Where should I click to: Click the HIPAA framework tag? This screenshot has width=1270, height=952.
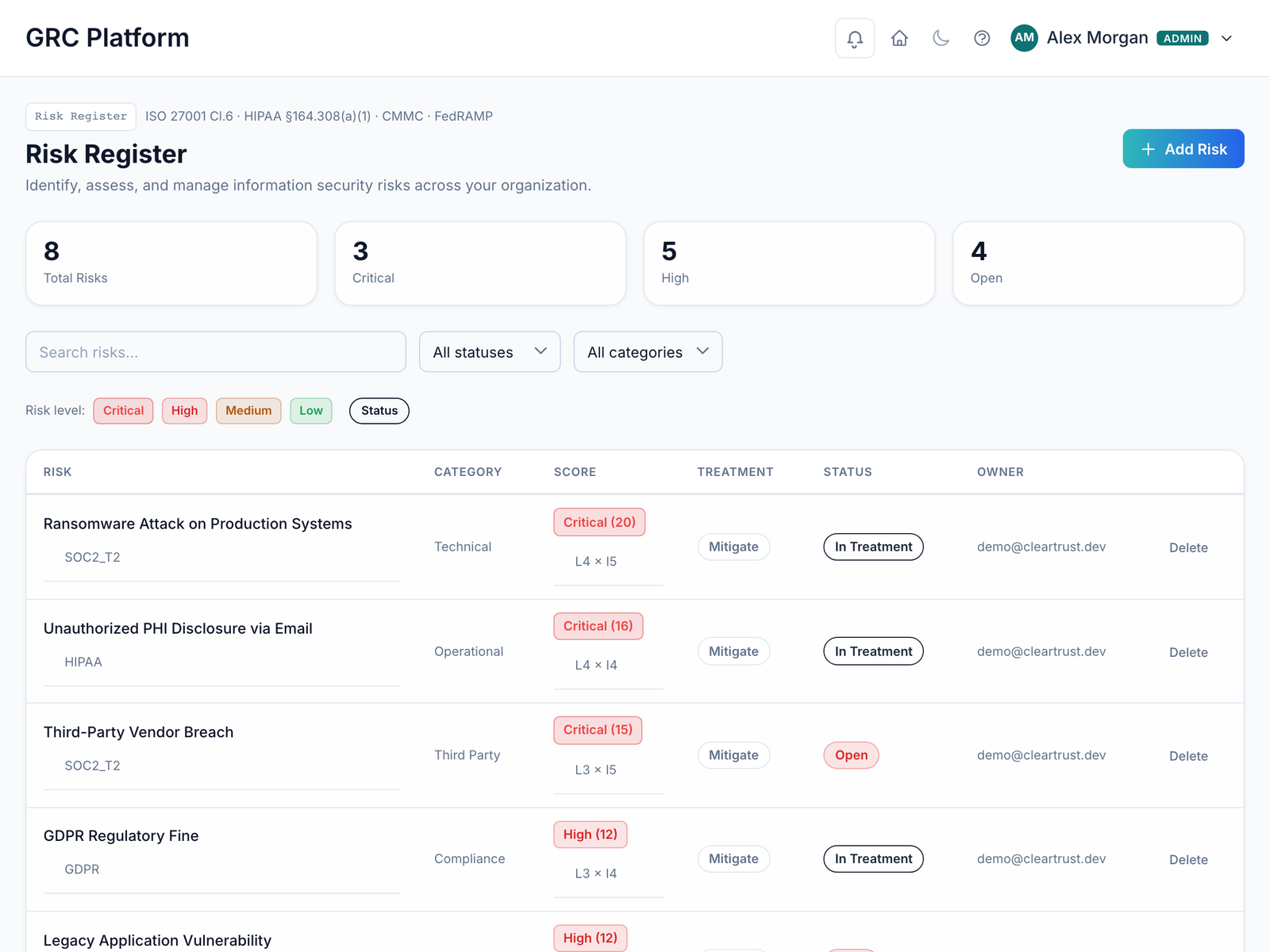[83, 662]
